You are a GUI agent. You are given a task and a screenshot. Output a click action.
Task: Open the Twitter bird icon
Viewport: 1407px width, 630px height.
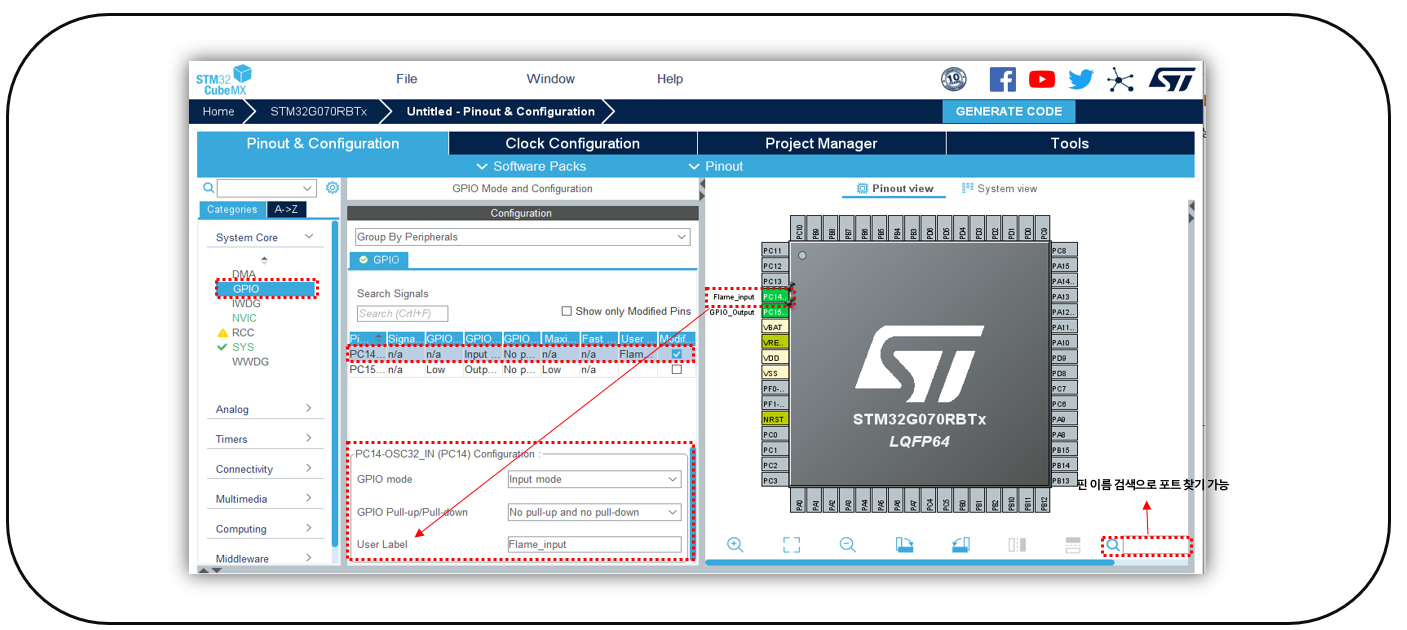pos(1081,80)
